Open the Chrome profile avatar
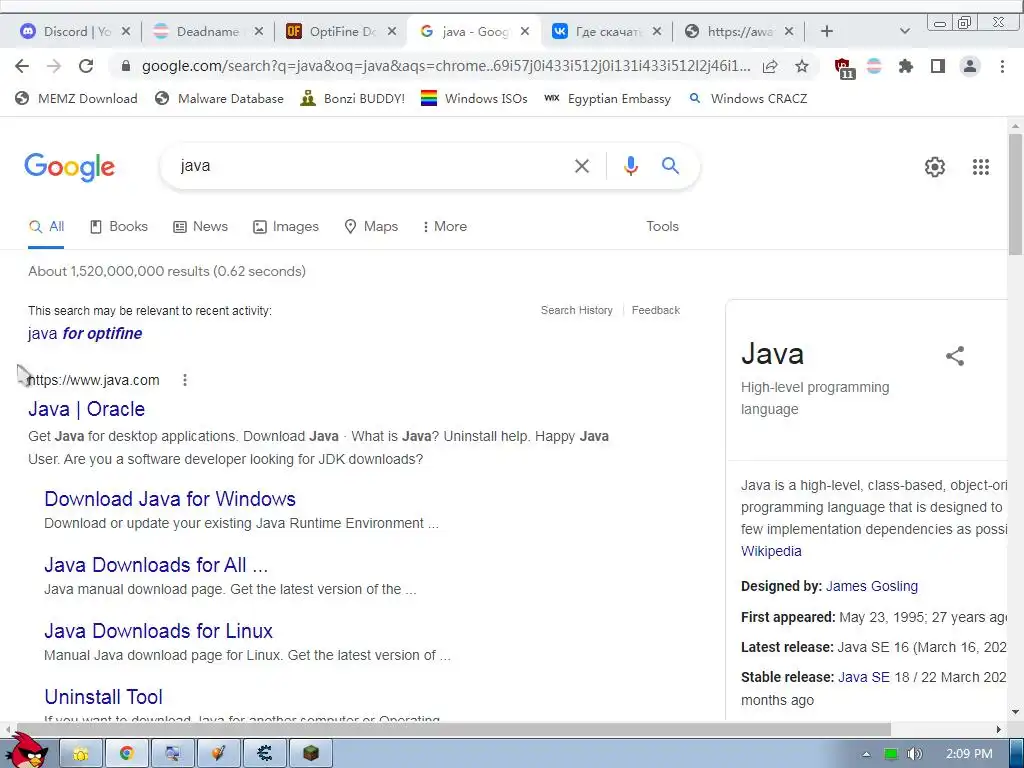Image resolution: width=1024 pixels, height=768 pixels. point(970,66)
